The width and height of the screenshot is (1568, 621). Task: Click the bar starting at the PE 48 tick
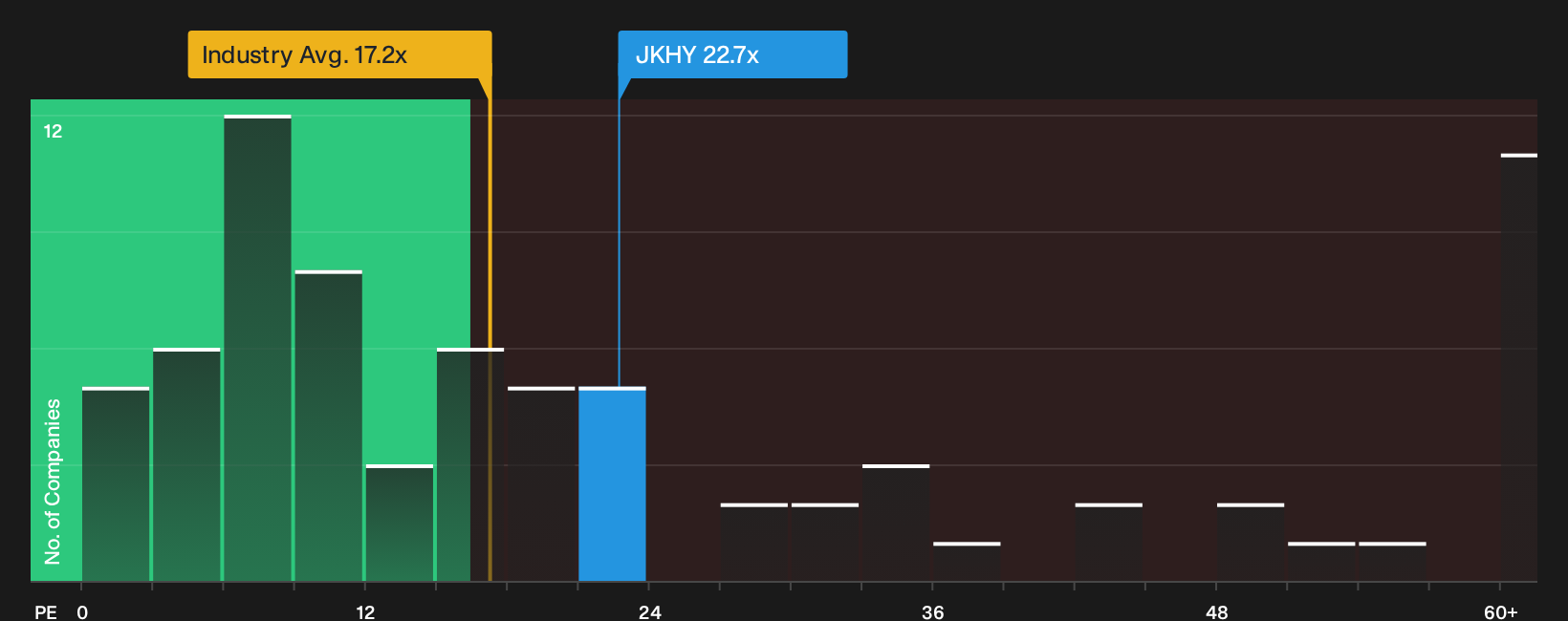(x=1250, y=543)
